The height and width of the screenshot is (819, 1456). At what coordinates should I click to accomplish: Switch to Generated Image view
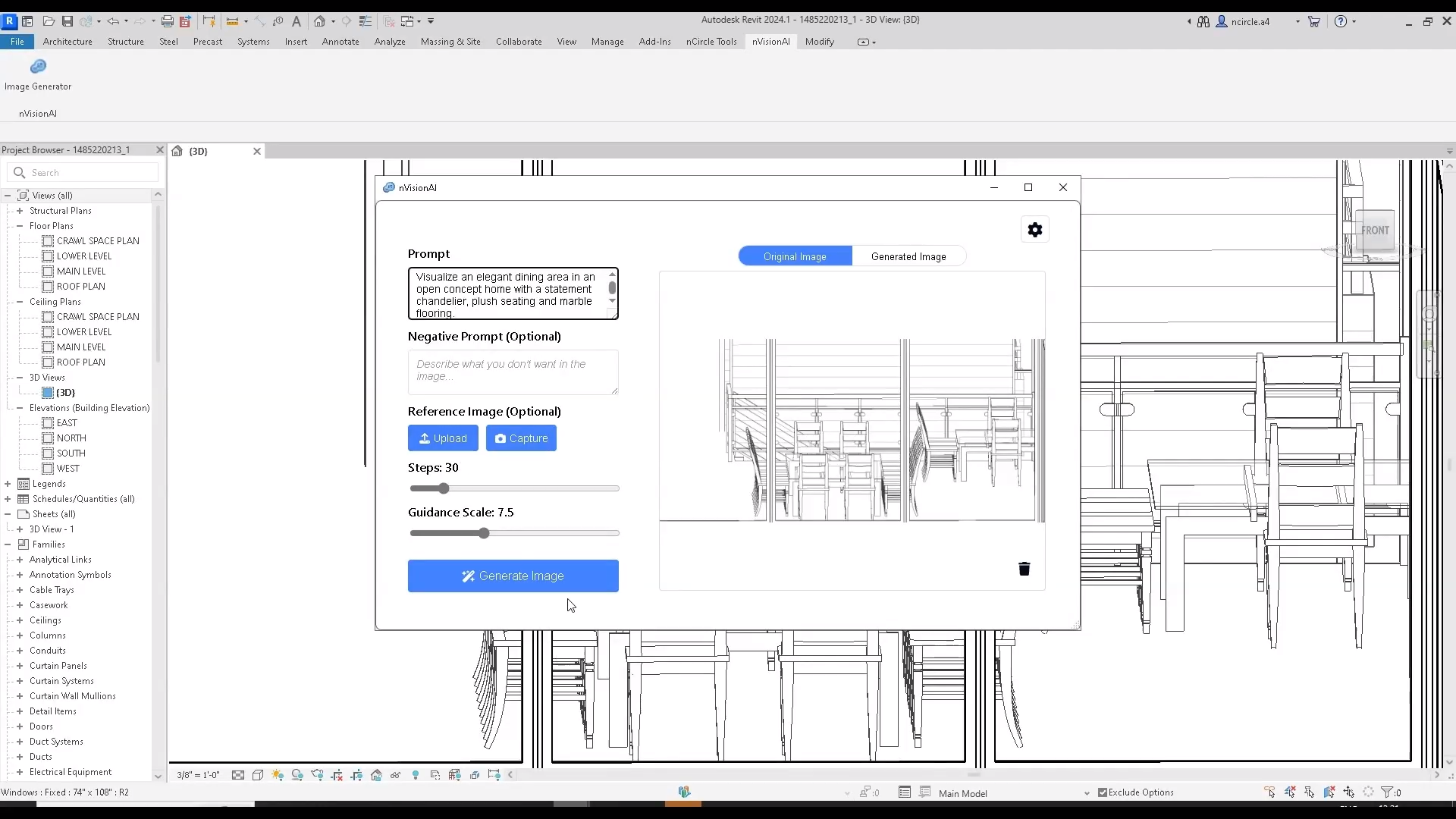coord(908,256)
